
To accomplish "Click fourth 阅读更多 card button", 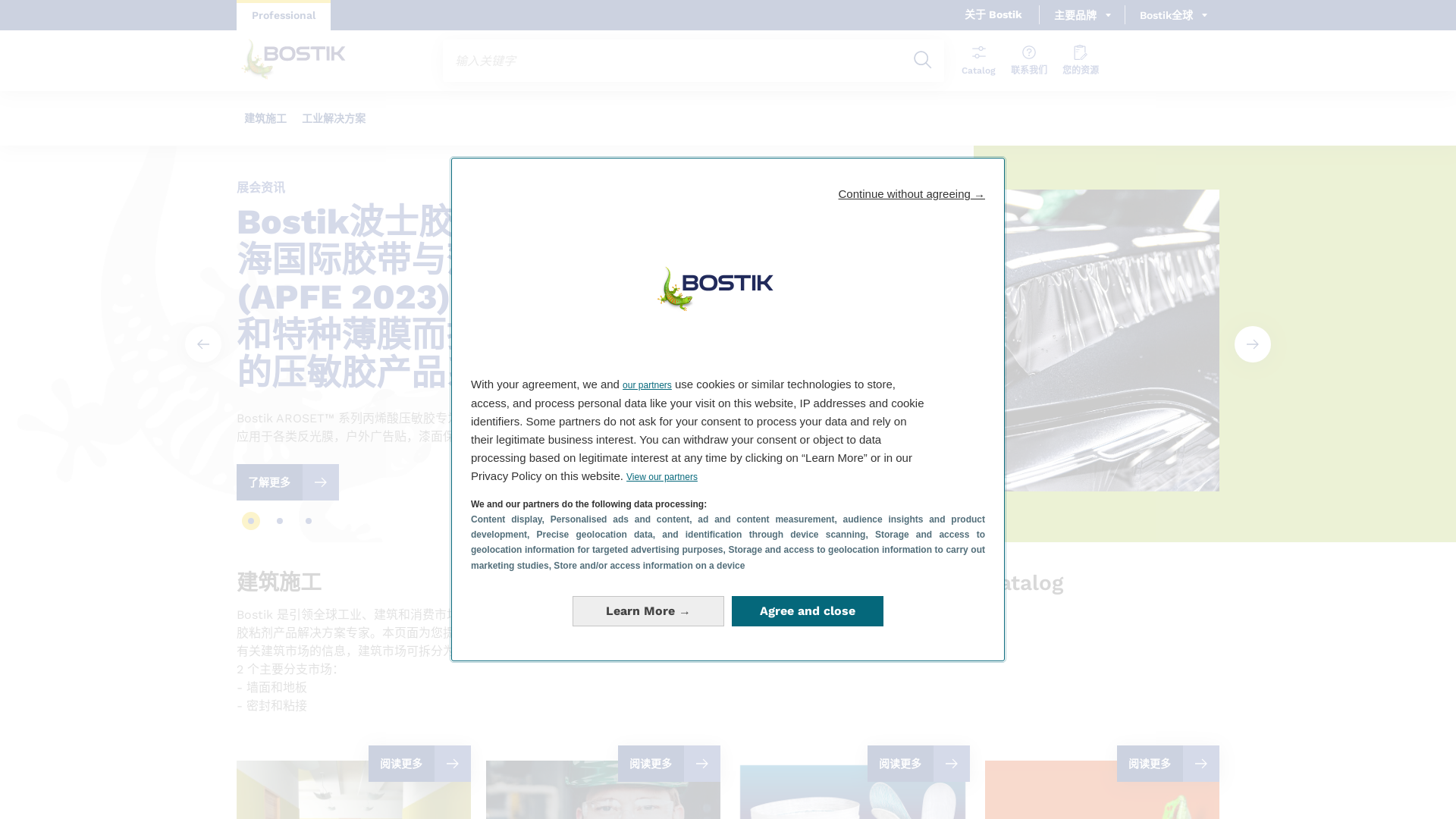I will [1168, 764].
